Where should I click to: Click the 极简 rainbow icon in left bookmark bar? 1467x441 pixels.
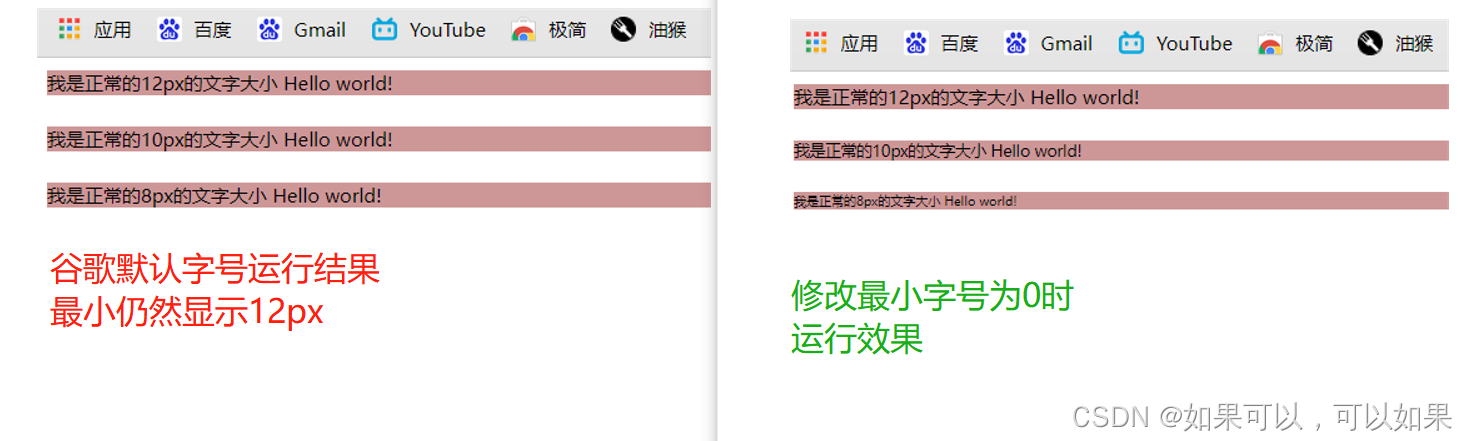pos(523,30)
